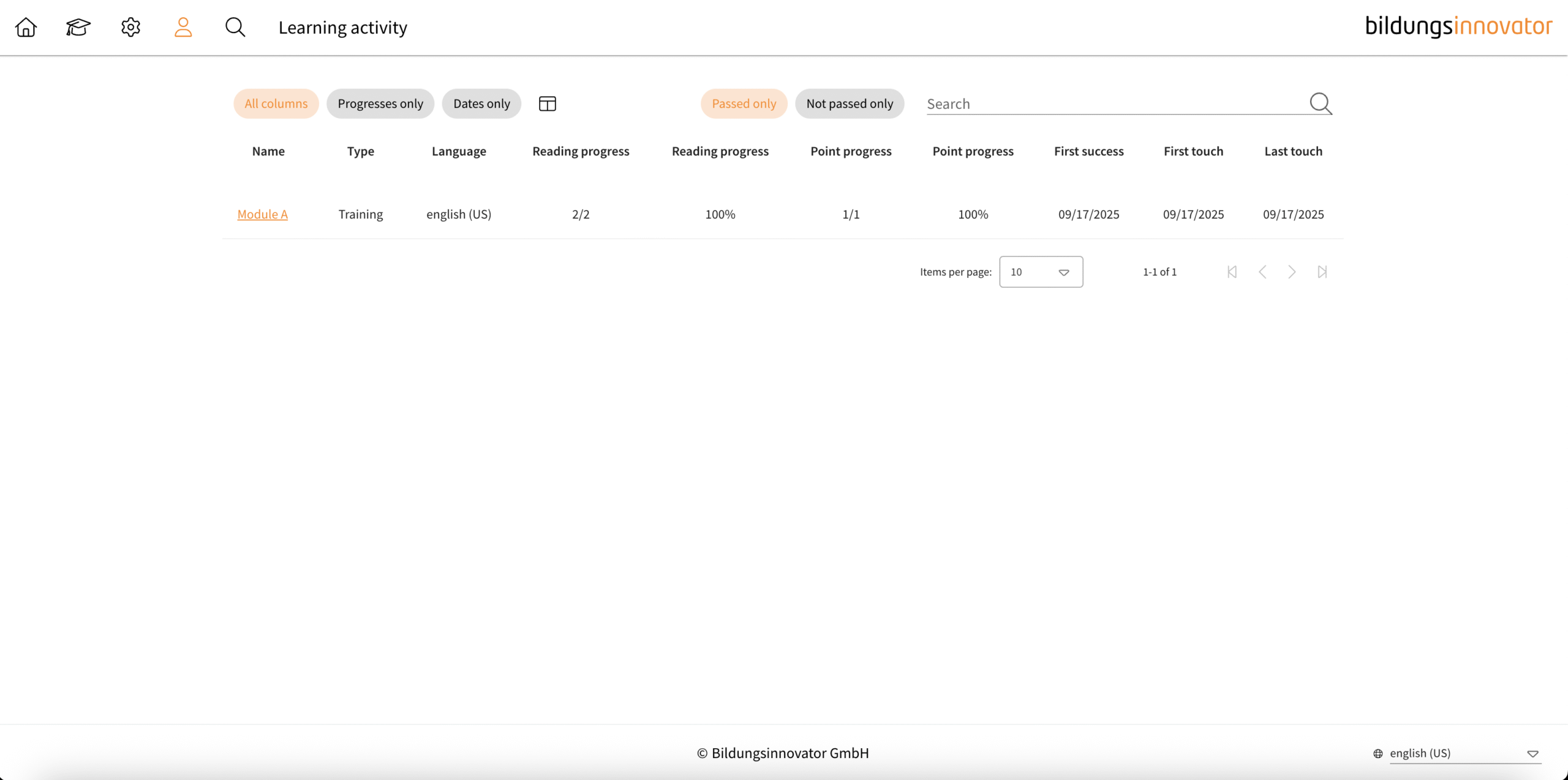Open the column layout selector icon
1568x780 pixels.
tap(547, 103)
